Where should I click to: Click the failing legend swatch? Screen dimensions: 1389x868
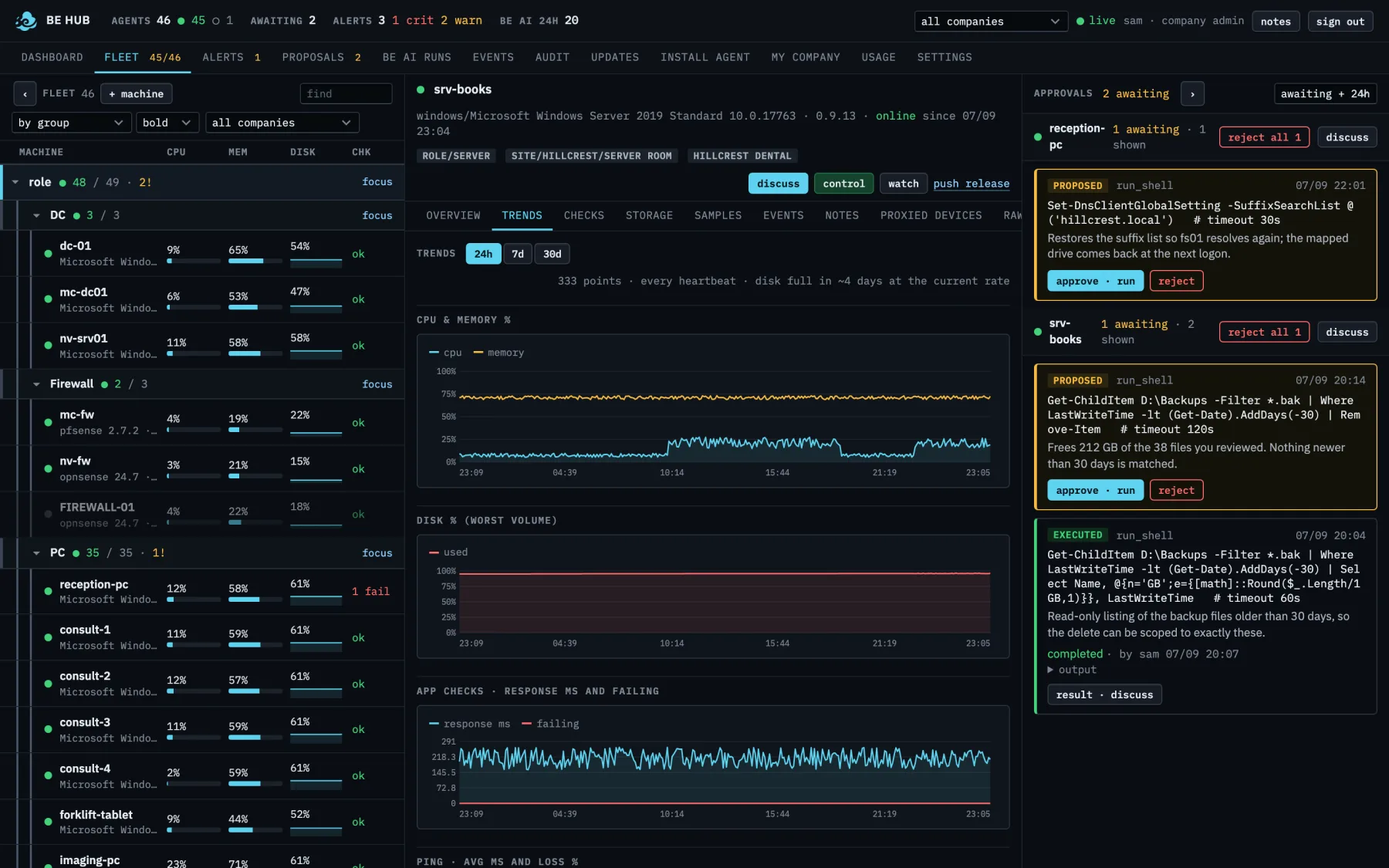526,724
